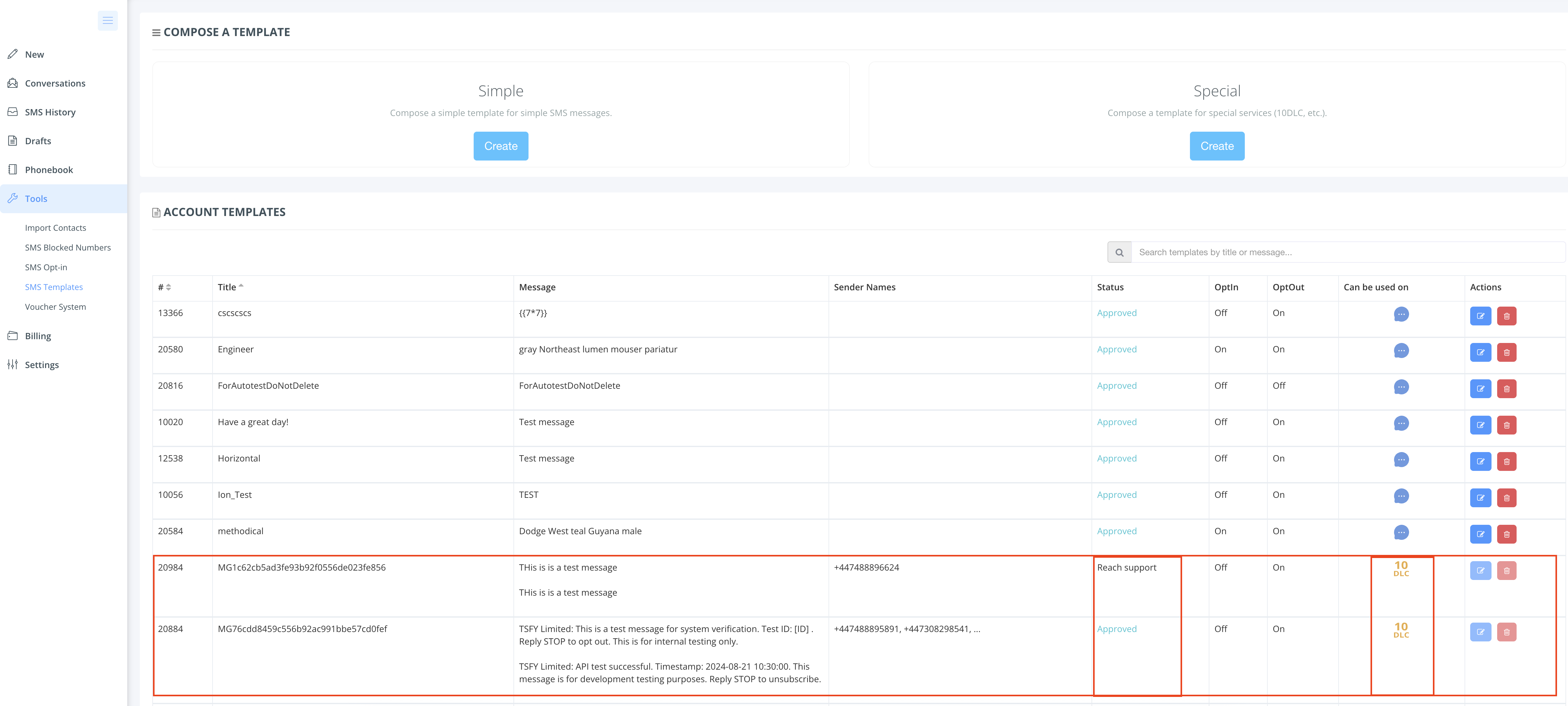Create a Simple template
1568x706 pixels.
pos(500,146)
